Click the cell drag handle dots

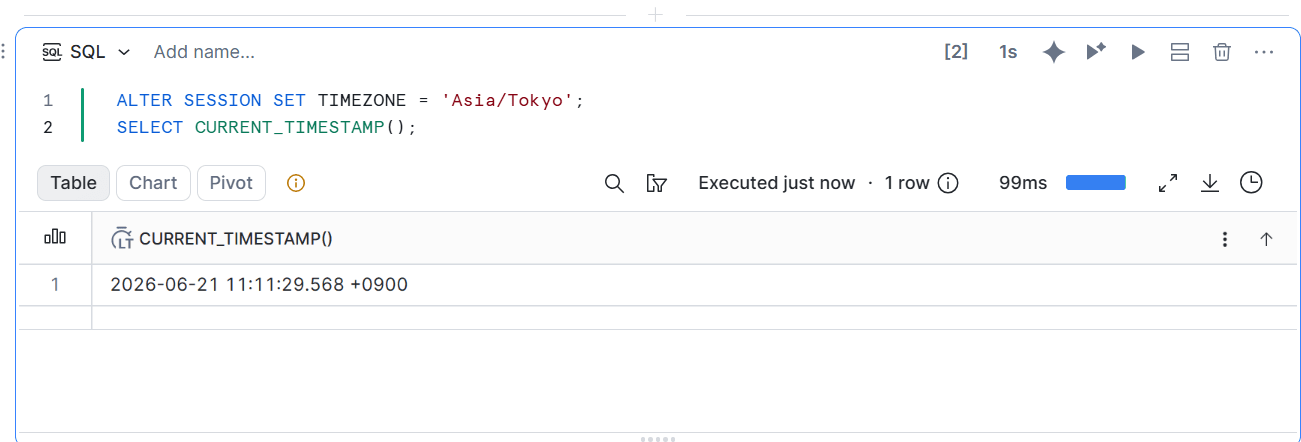pyautogui.click(x=4, y=52)
